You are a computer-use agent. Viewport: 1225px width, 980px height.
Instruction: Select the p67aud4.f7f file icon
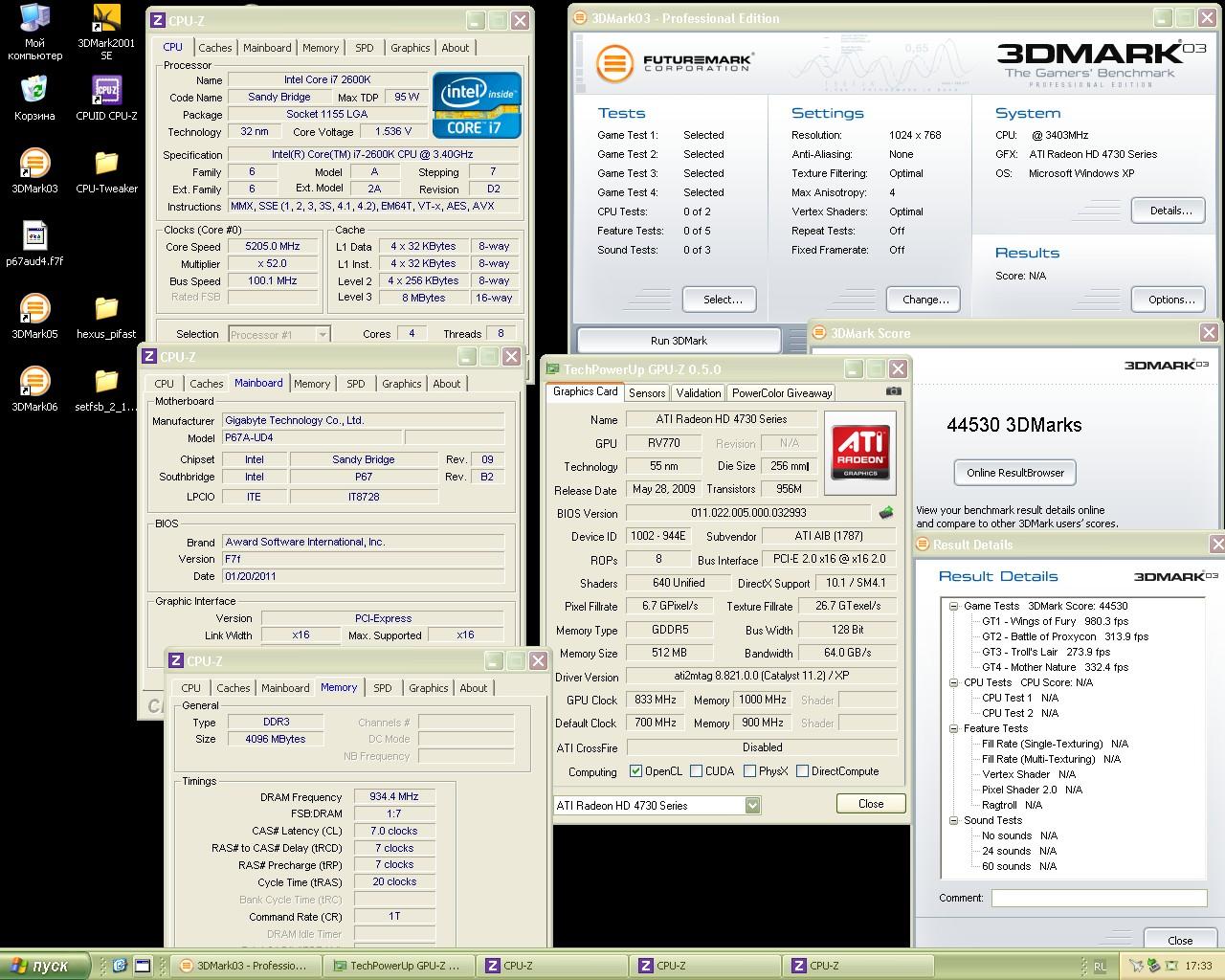click(x=34, y=243)
